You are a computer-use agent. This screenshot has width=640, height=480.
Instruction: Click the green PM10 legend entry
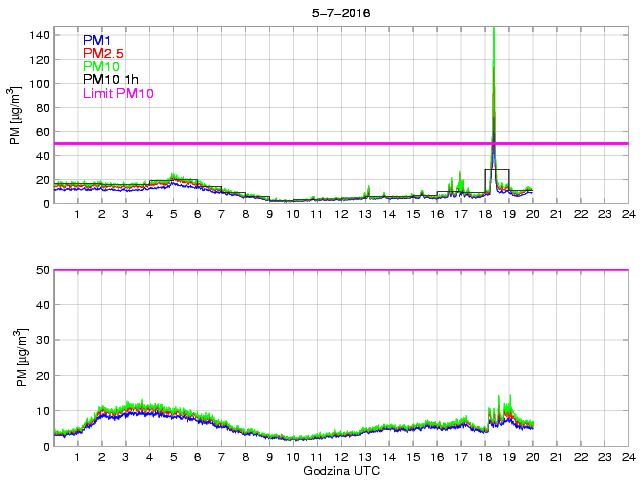[x=102, y=66]
